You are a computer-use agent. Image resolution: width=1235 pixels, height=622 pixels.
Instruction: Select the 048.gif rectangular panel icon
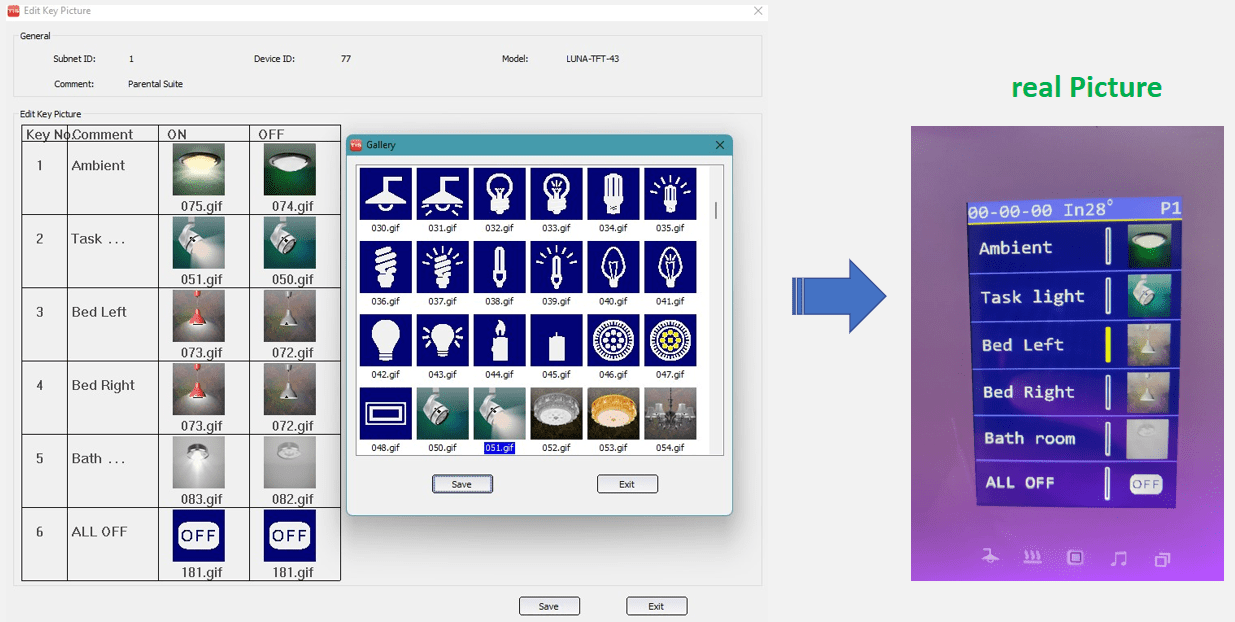click(x=385, y=413)
